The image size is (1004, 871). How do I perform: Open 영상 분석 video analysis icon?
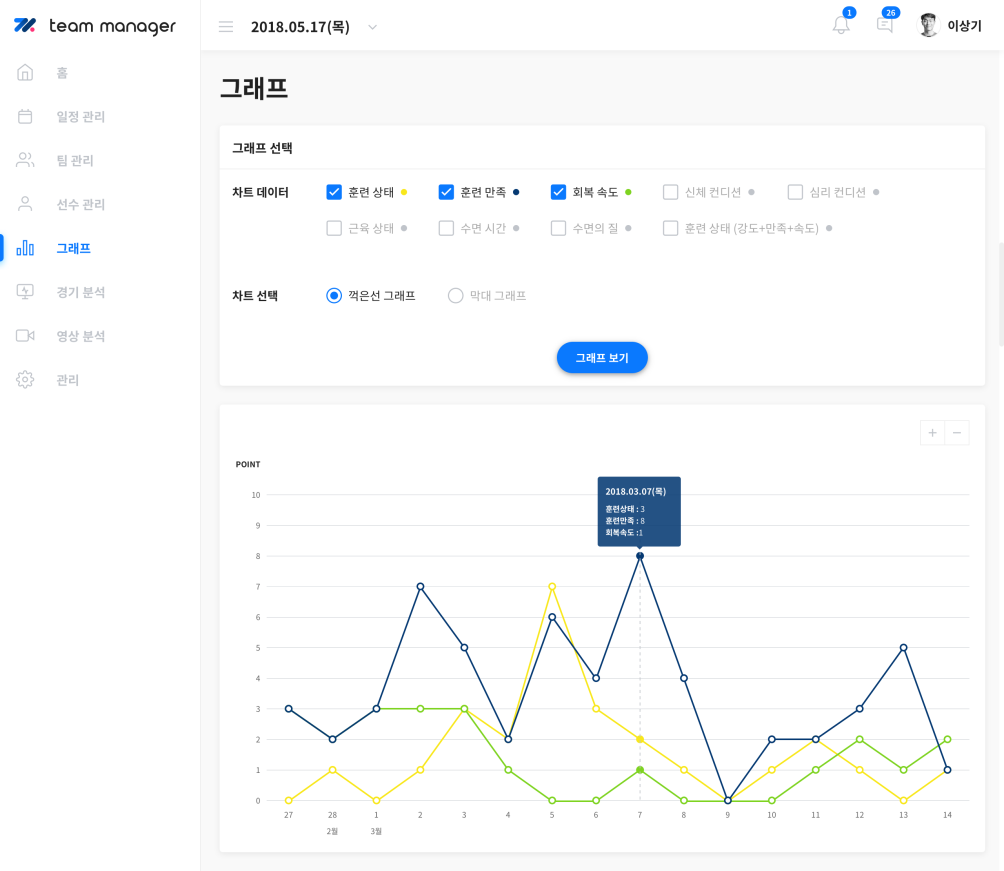coord(25,335)
